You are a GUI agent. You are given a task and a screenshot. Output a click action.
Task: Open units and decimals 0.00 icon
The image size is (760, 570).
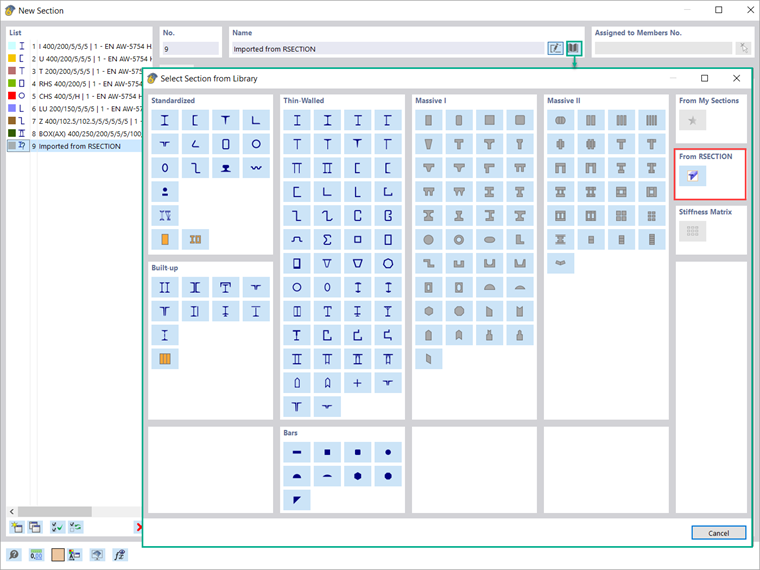(x=36, y=554)
